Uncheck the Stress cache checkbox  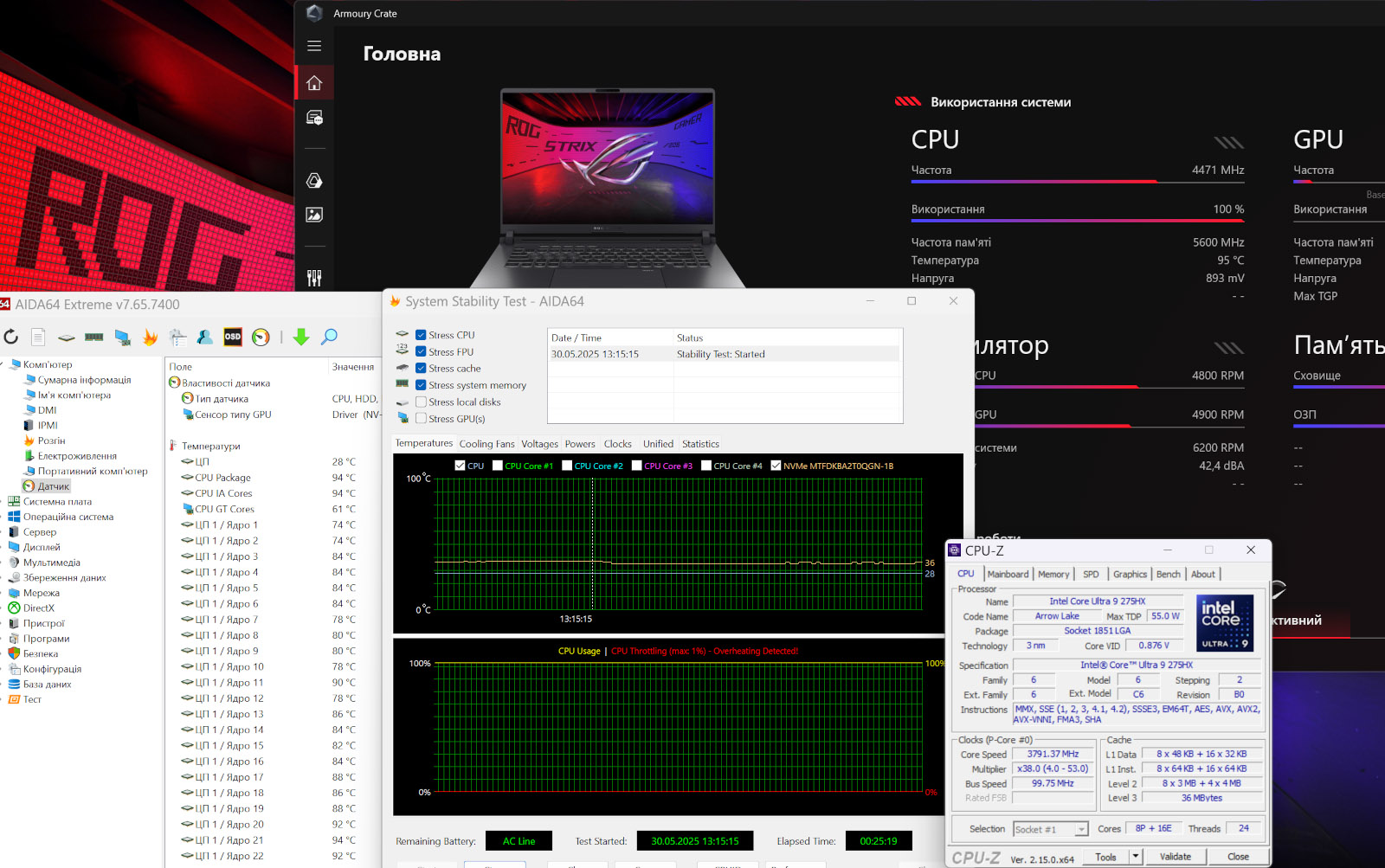[x=421, y=368]
